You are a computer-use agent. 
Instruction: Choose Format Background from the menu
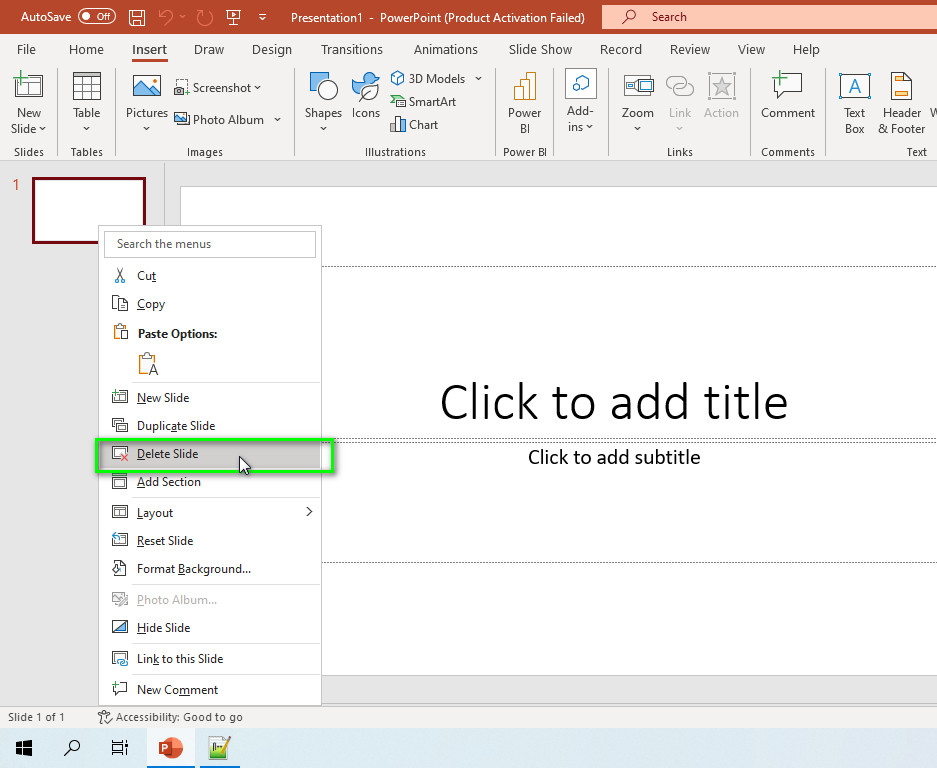click(210, 568)
